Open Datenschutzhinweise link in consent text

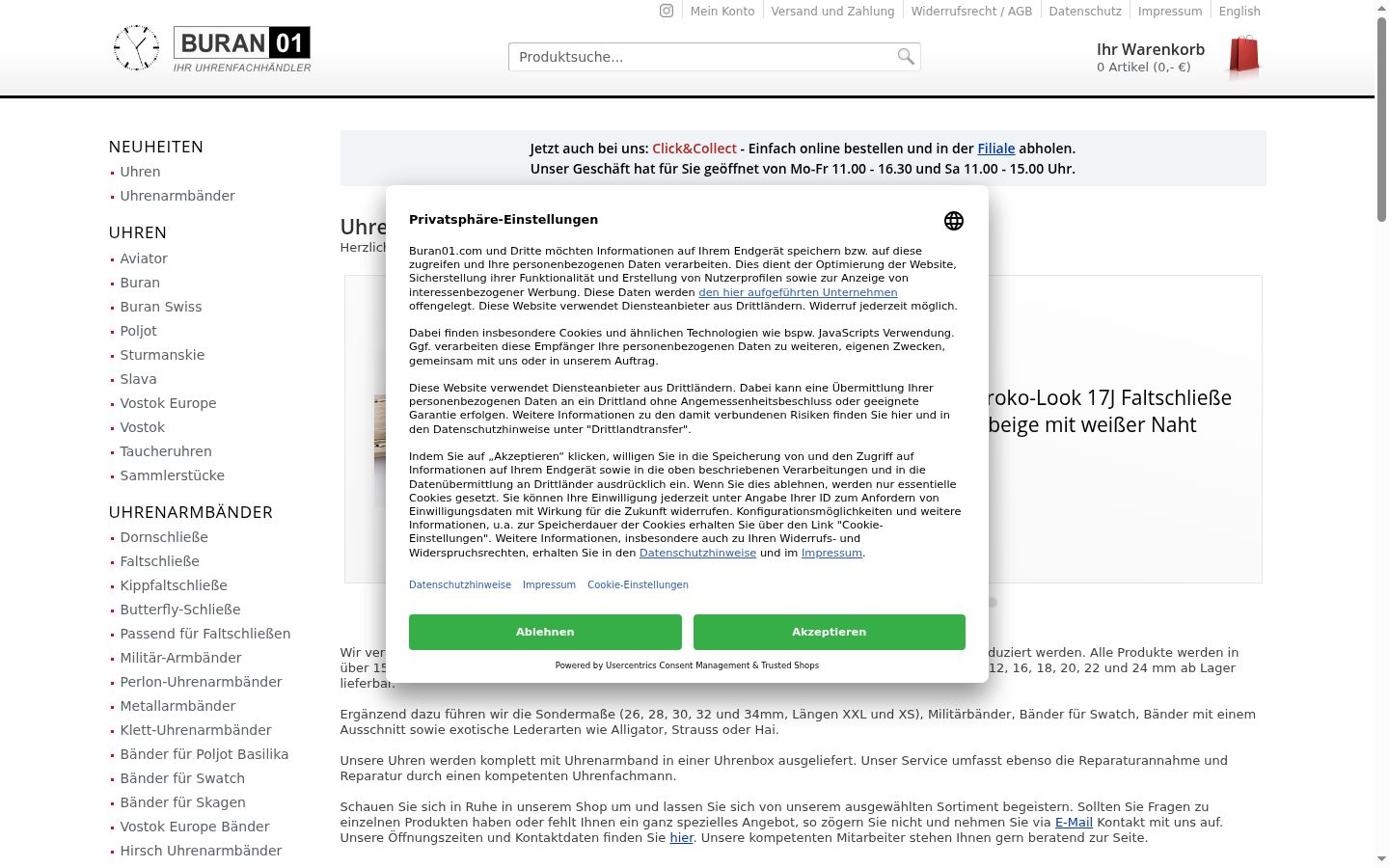tap(697, 553)
